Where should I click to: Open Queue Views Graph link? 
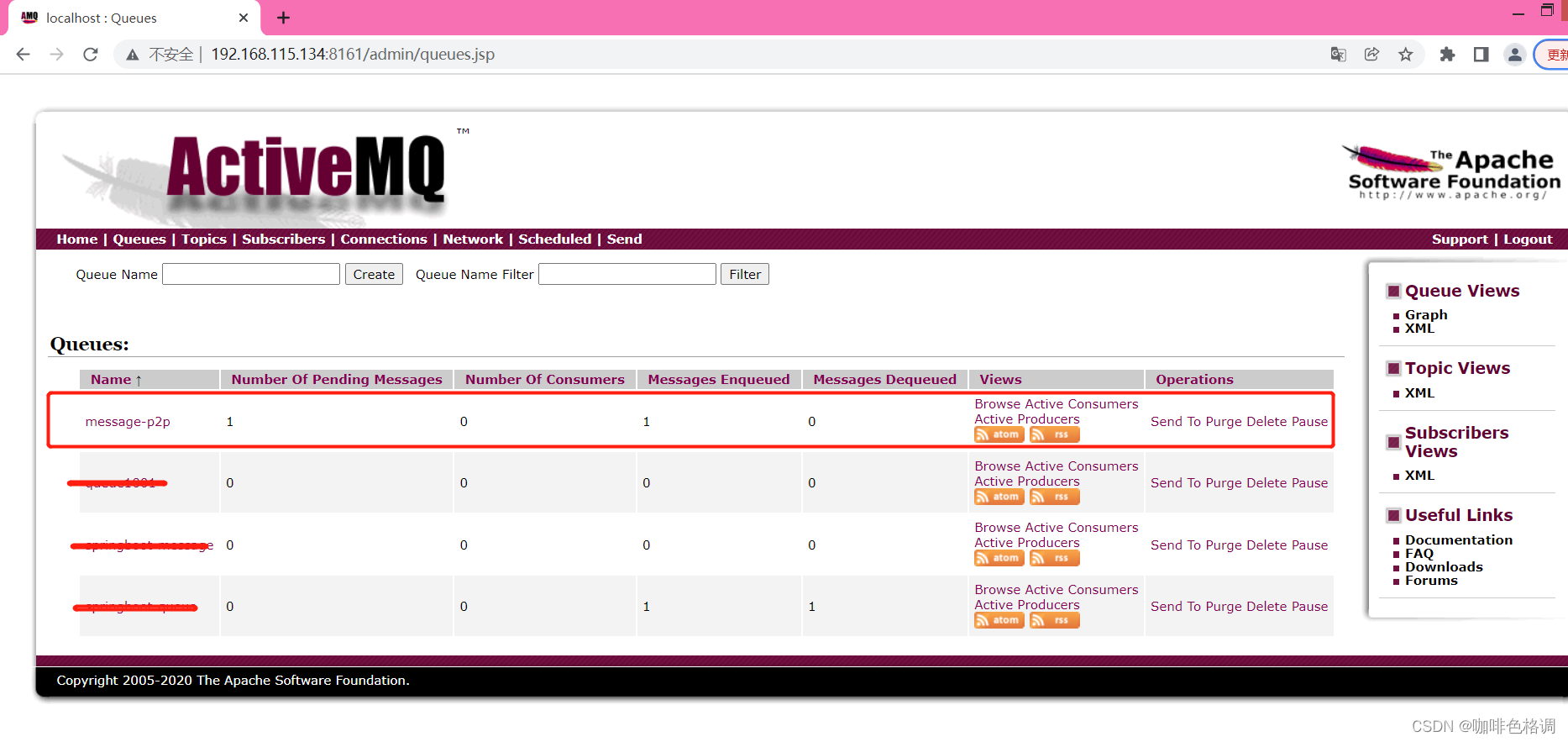point(1426,314)
